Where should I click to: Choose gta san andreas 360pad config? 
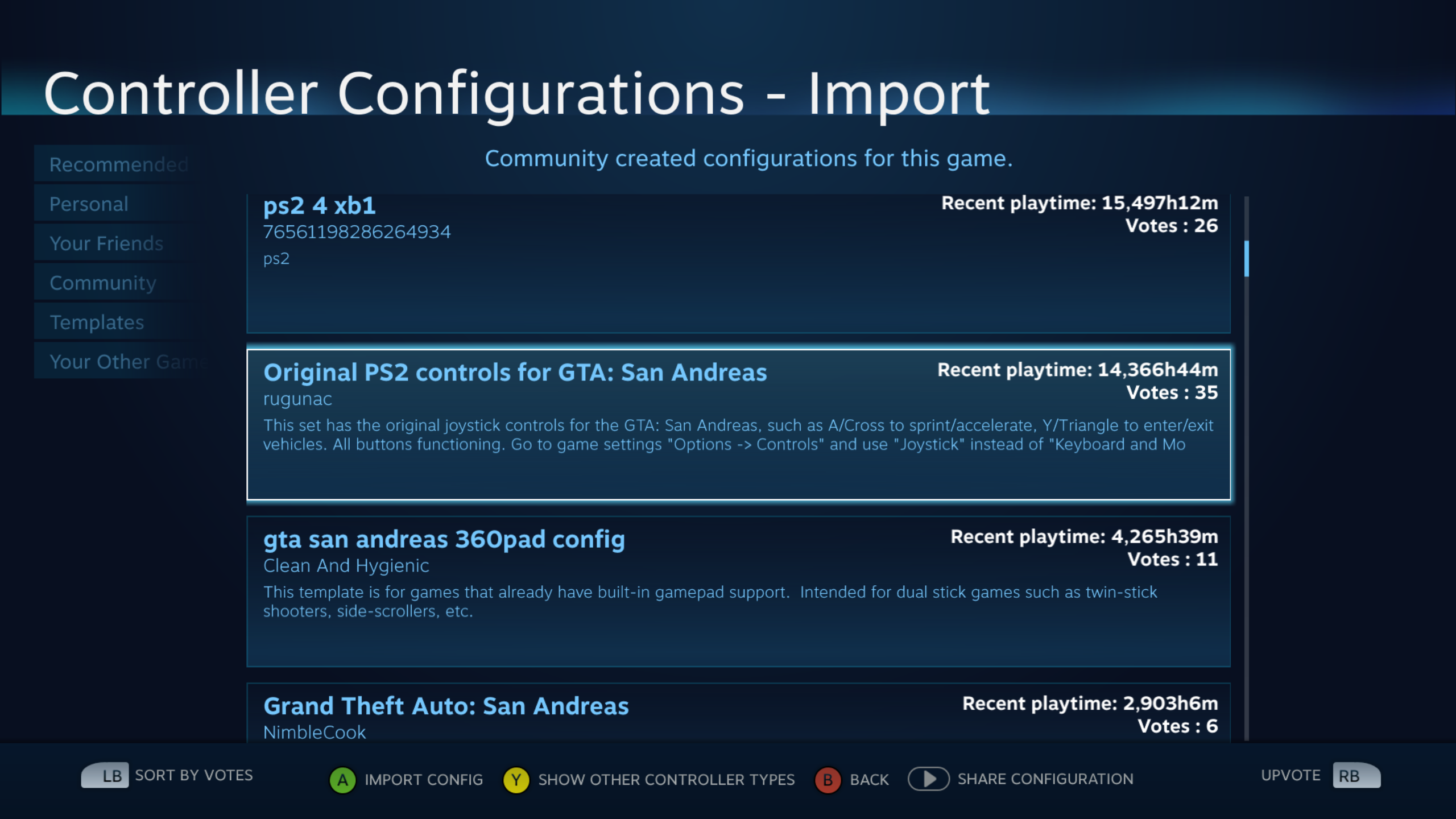[738, 591]
